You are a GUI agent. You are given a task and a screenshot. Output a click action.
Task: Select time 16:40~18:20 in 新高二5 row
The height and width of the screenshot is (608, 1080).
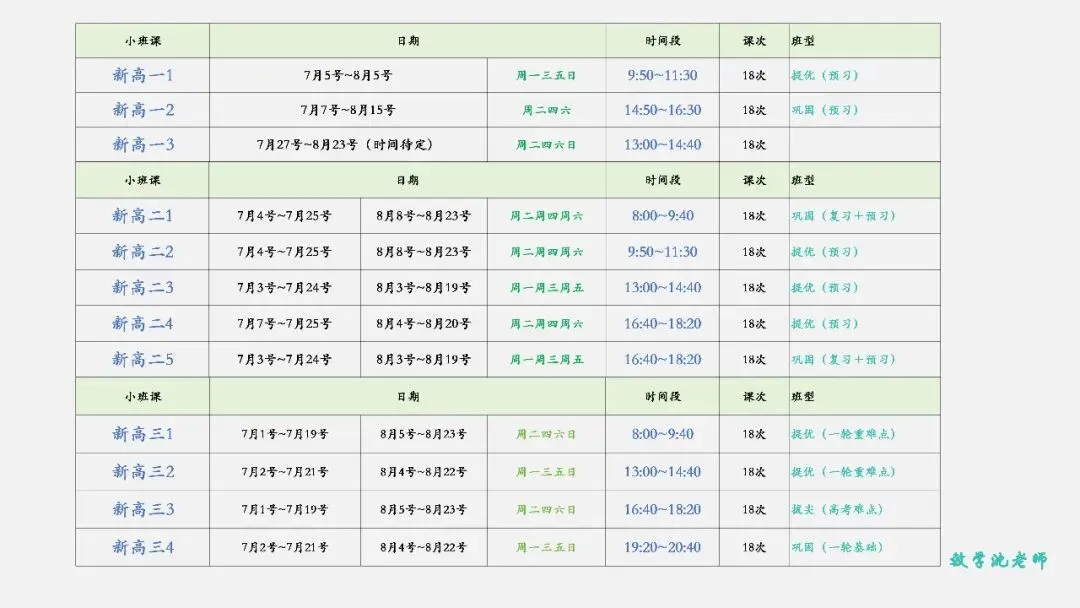662,359
